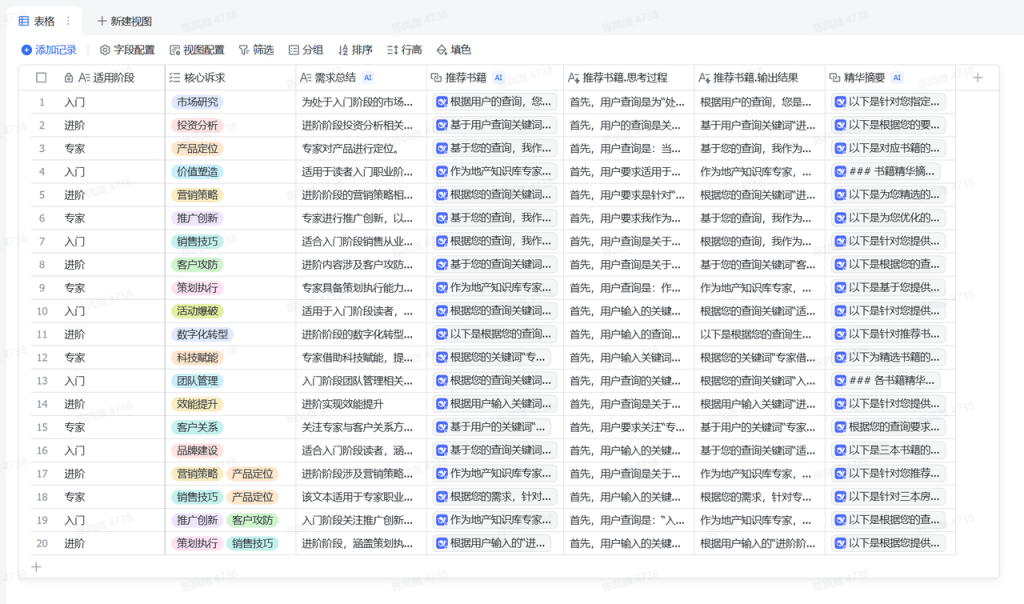Click the 推广创新 tag in row 6

coord(197,218)
